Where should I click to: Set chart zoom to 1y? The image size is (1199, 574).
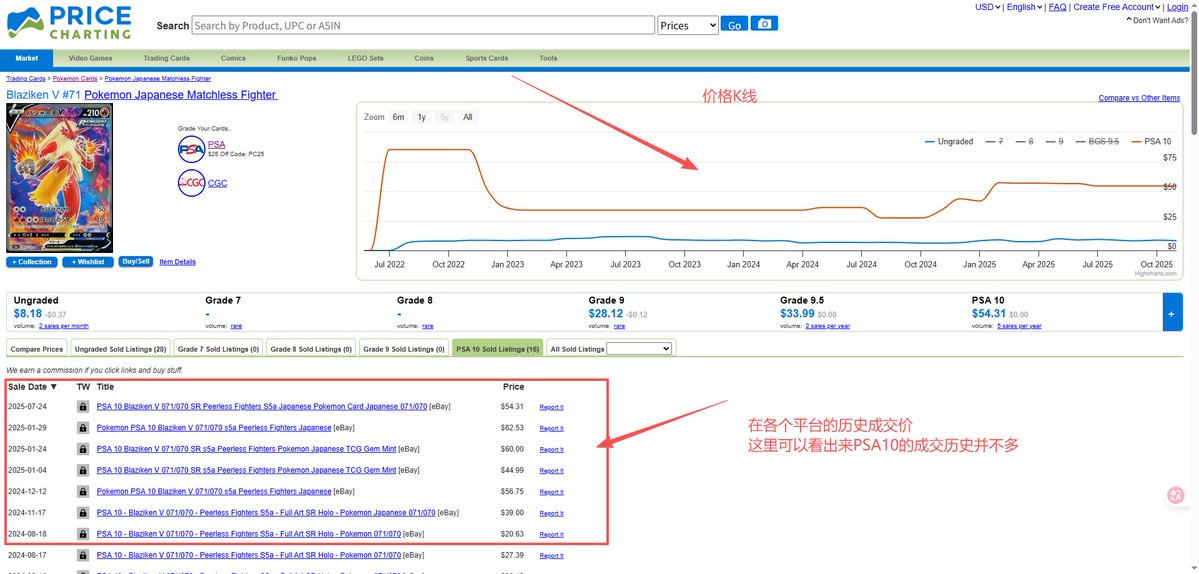421,117
